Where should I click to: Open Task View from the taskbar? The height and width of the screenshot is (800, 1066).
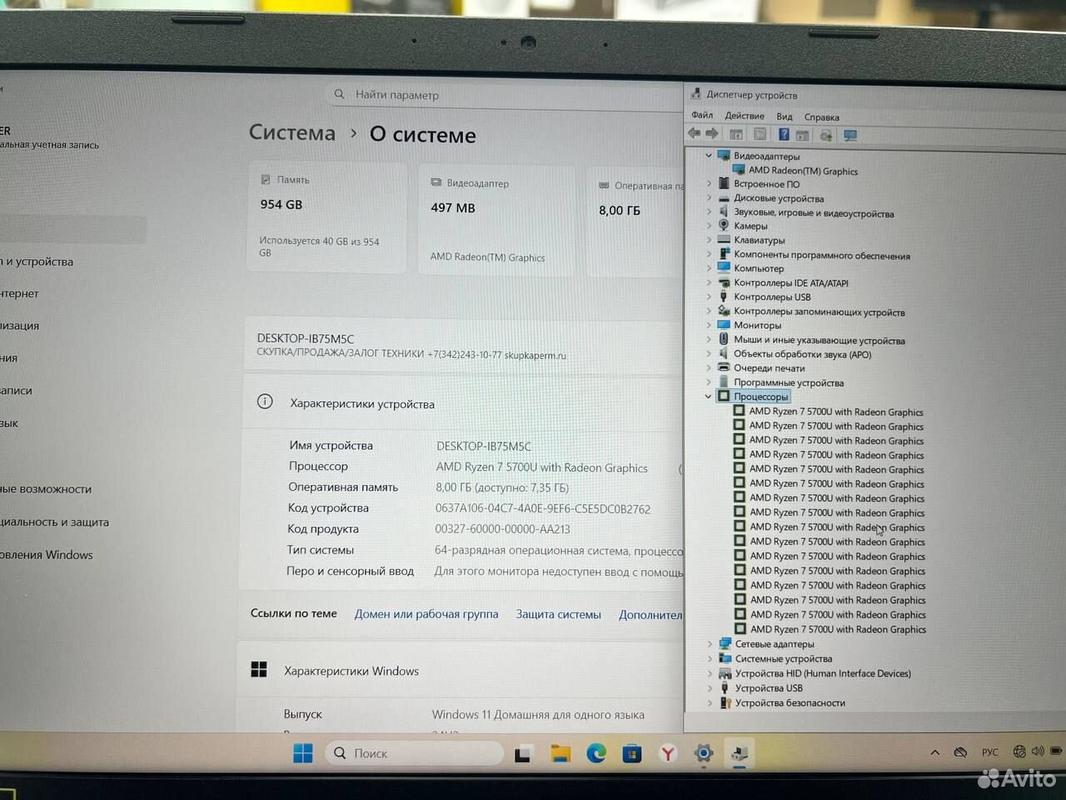(522, 754)
